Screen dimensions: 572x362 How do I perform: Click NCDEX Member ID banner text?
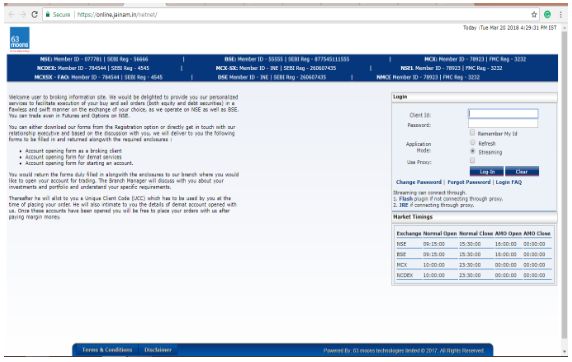[x=93, y=68]
